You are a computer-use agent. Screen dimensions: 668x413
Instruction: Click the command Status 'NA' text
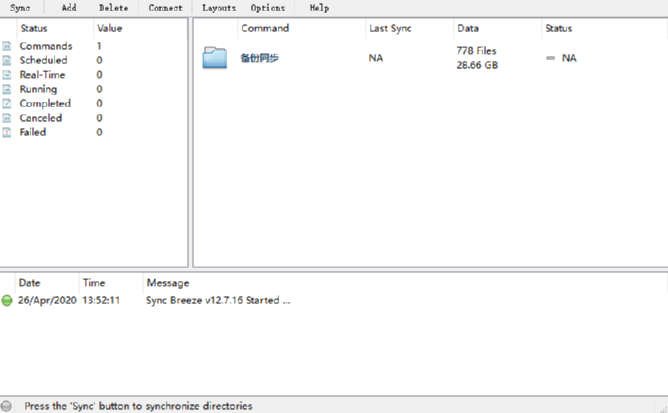569,58
